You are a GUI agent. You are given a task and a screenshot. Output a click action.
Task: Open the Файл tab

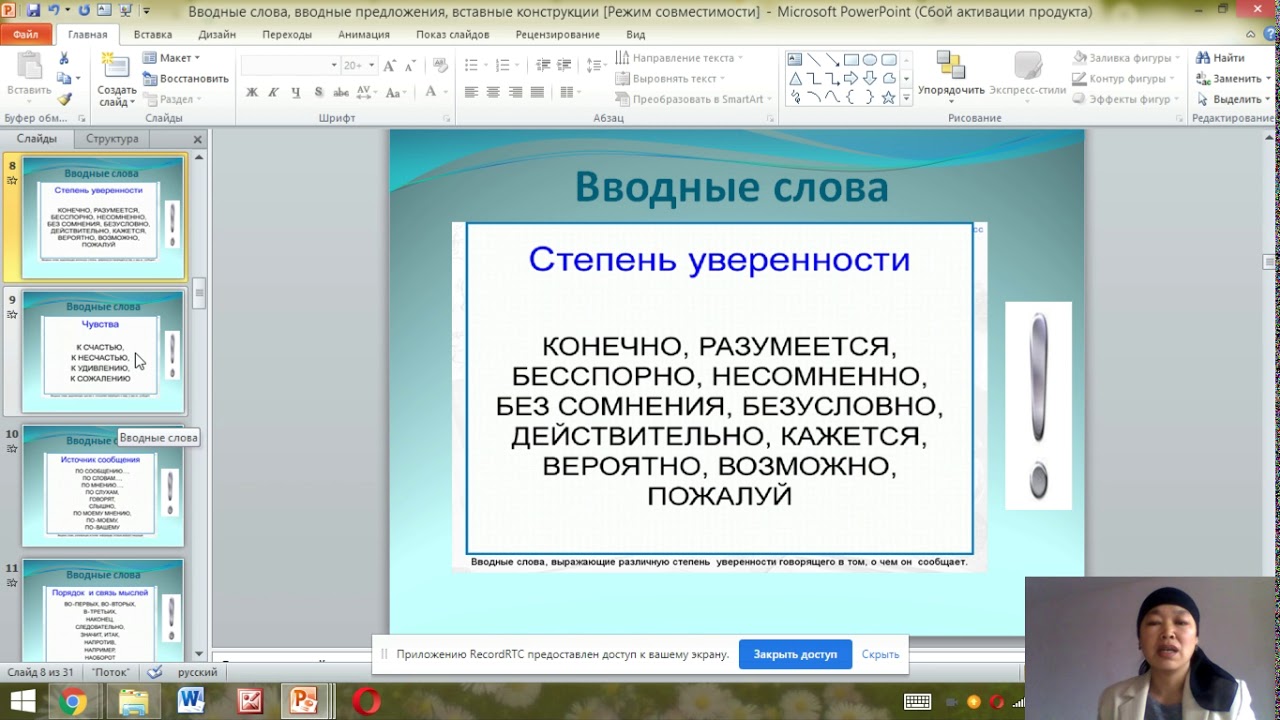click(x=26, y=34)
